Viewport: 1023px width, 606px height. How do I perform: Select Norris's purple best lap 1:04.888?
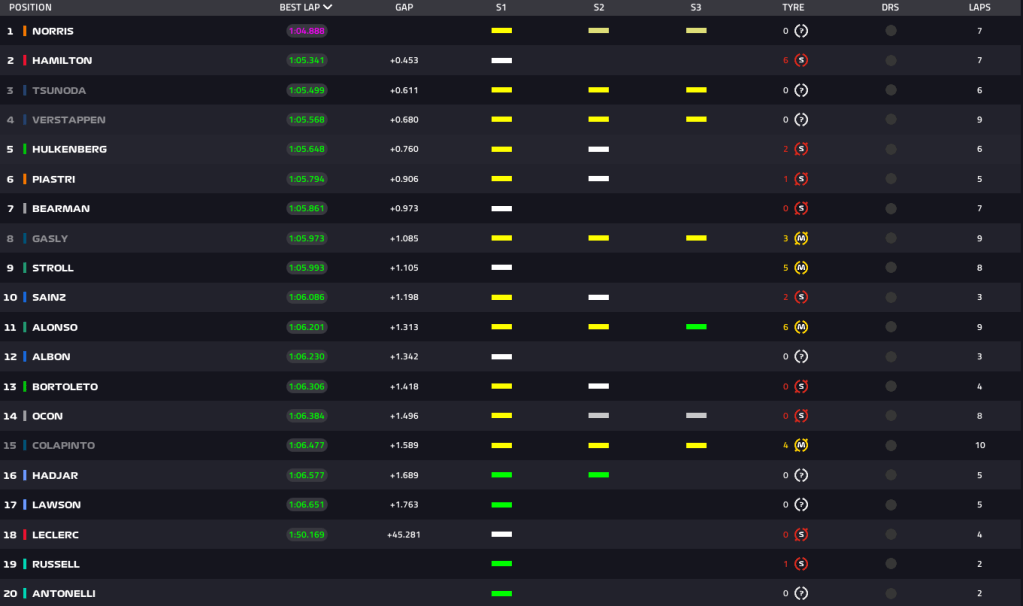tap(307, 31)
